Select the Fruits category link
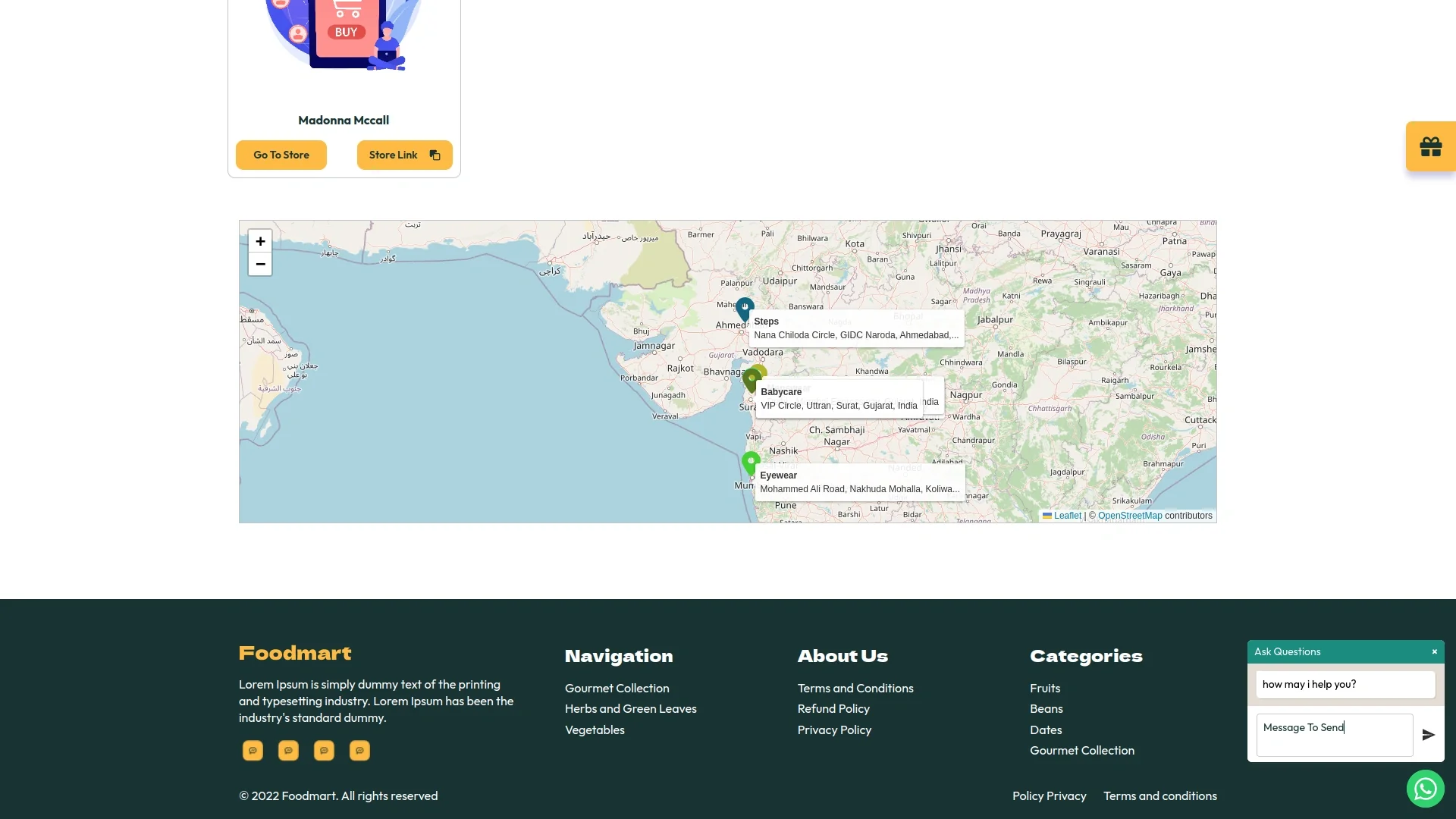This screenshot has height=819, width=1456. click(x=1044, y=689)
